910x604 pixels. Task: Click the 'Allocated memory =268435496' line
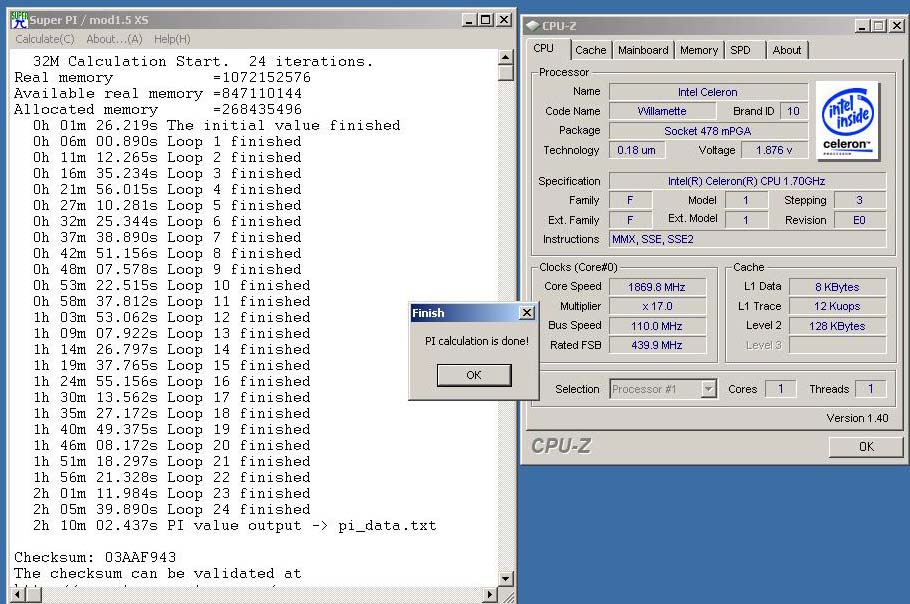tap(158, 110)
